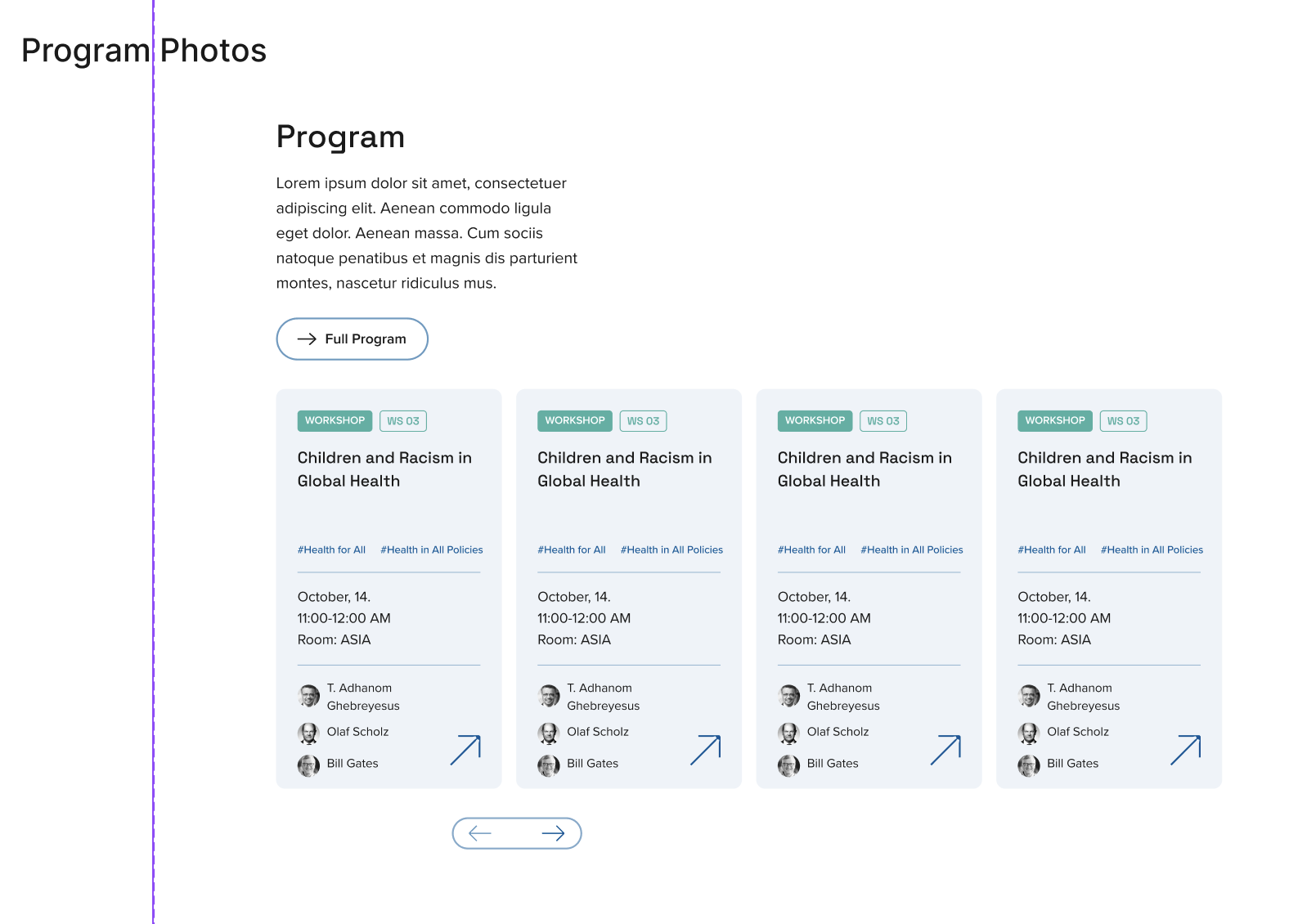1289x924 pixels.
Task: Click #Health in All Policies in fourth card
Action: pyautogui.click(x=1152, y=549)
